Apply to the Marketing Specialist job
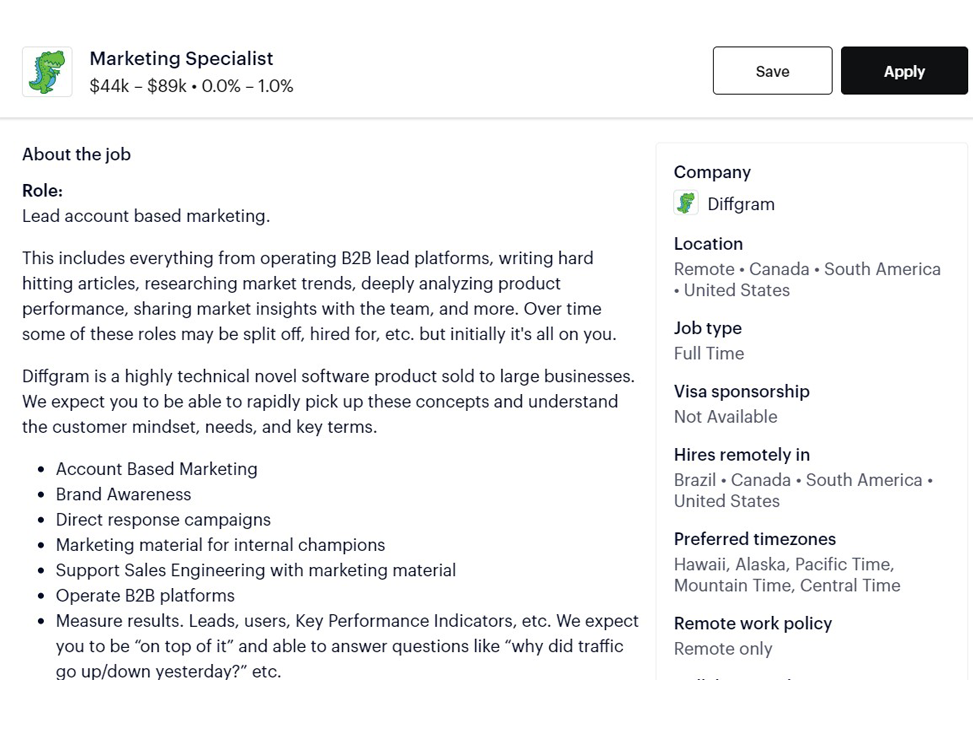The width and height of the screenshot is (973, 743). (904, 71)
